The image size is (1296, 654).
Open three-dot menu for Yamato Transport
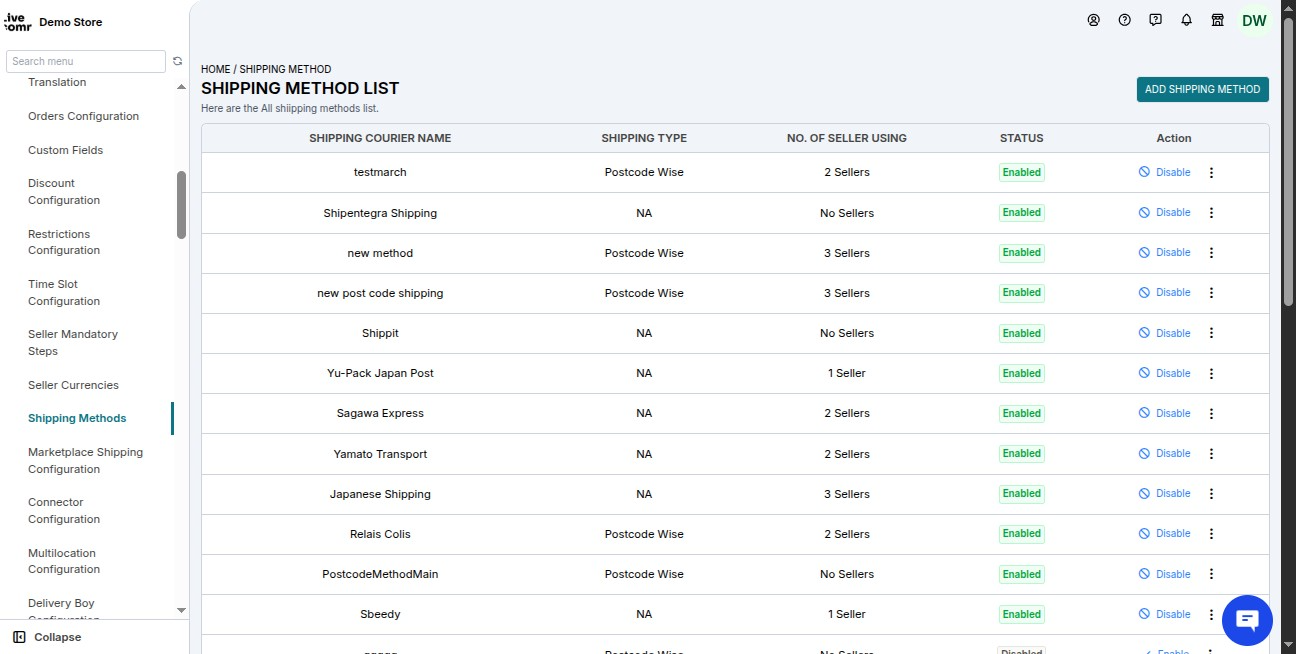tap(1211, 453)
